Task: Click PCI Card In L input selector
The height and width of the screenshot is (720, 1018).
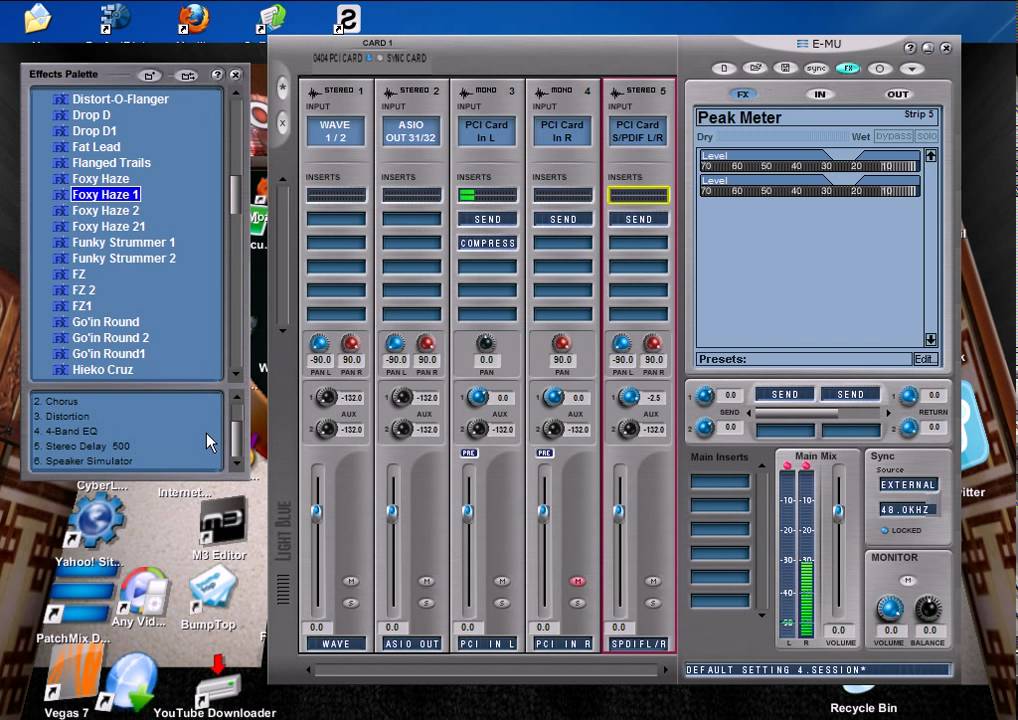Action: coord(486,131)
